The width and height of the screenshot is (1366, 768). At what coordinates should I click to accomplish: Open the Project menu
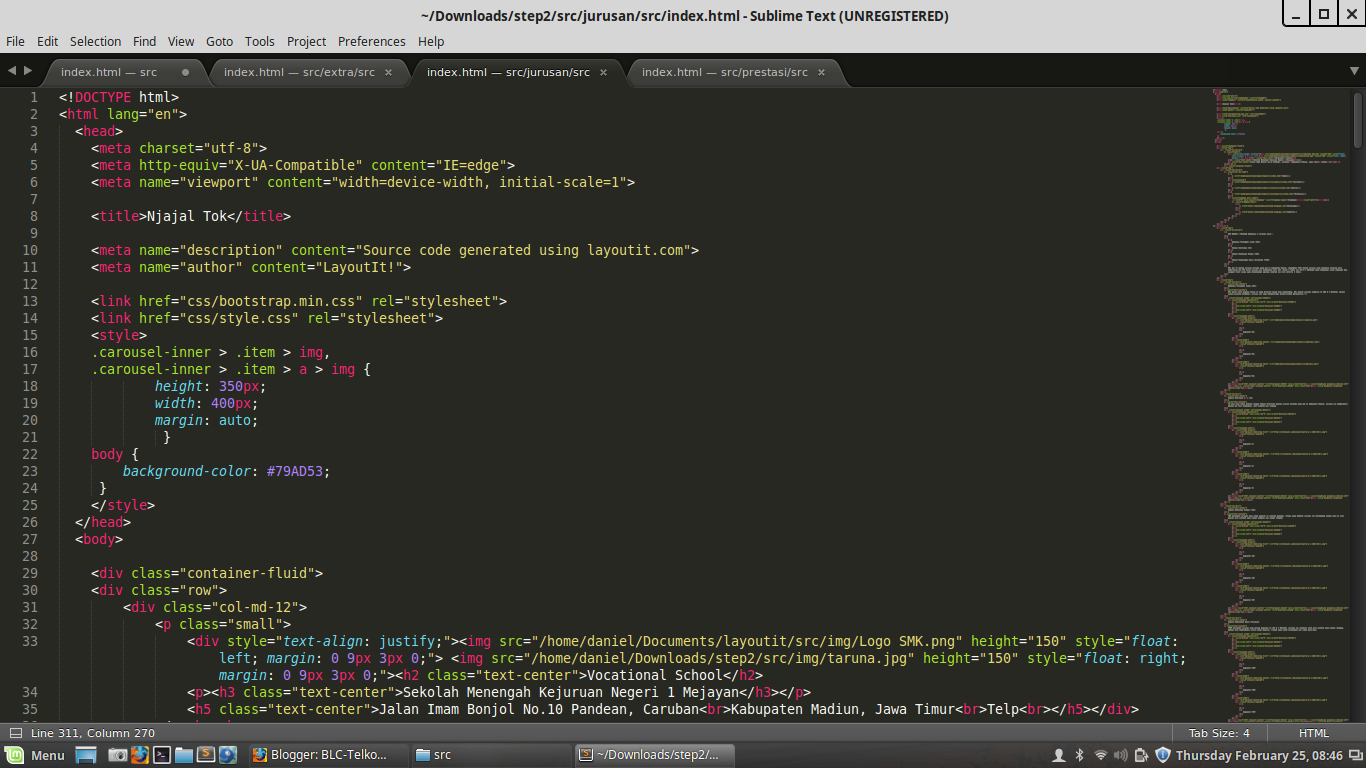click(x=306, y=41)
